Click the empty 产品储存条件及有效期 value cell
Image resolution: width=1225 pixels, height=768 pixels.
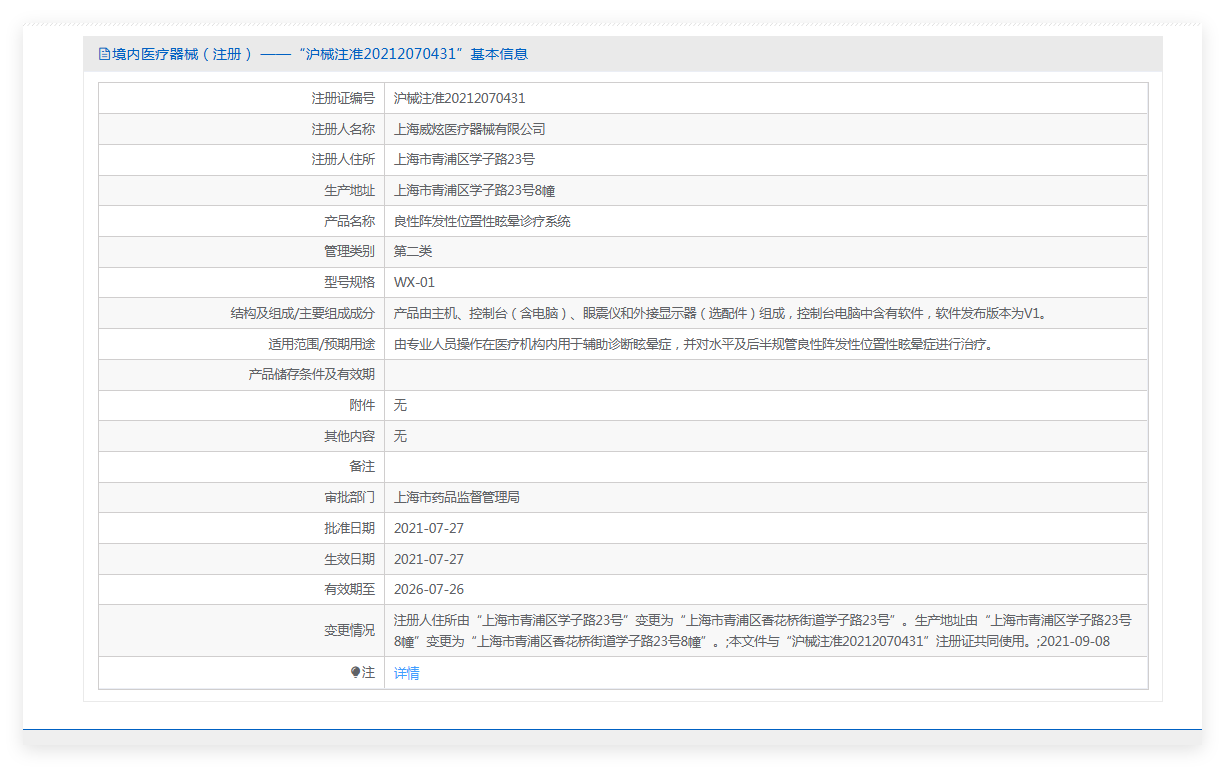pos(765,375)
